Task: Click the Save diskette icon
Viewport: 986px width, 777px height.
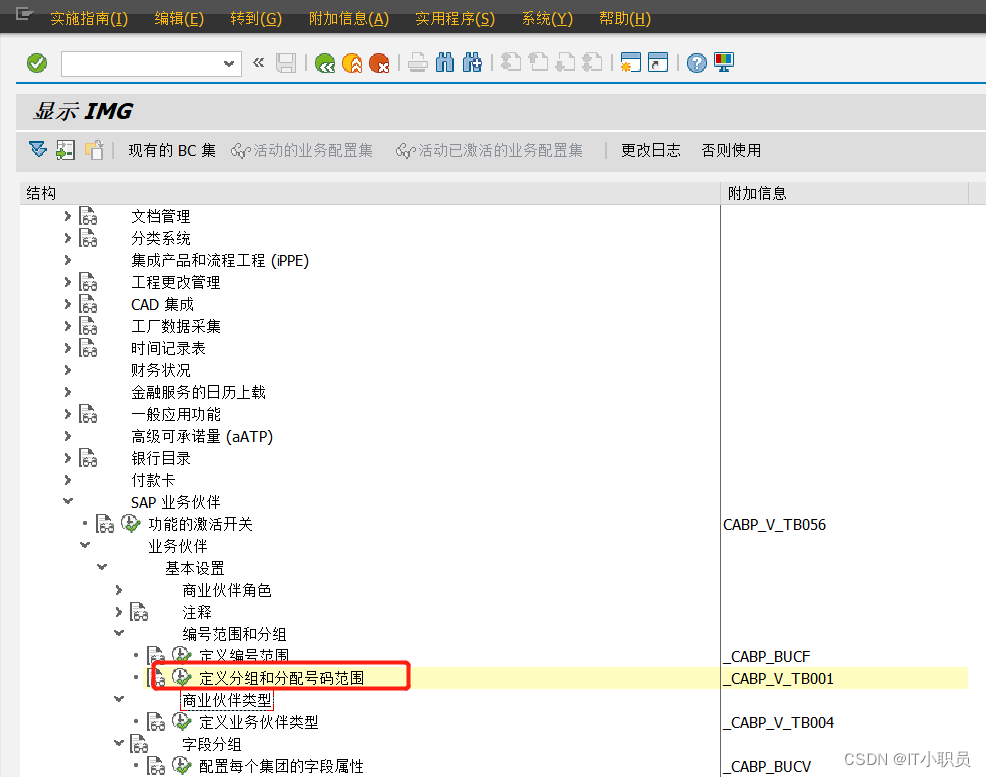Action: (x=286, y=63)
